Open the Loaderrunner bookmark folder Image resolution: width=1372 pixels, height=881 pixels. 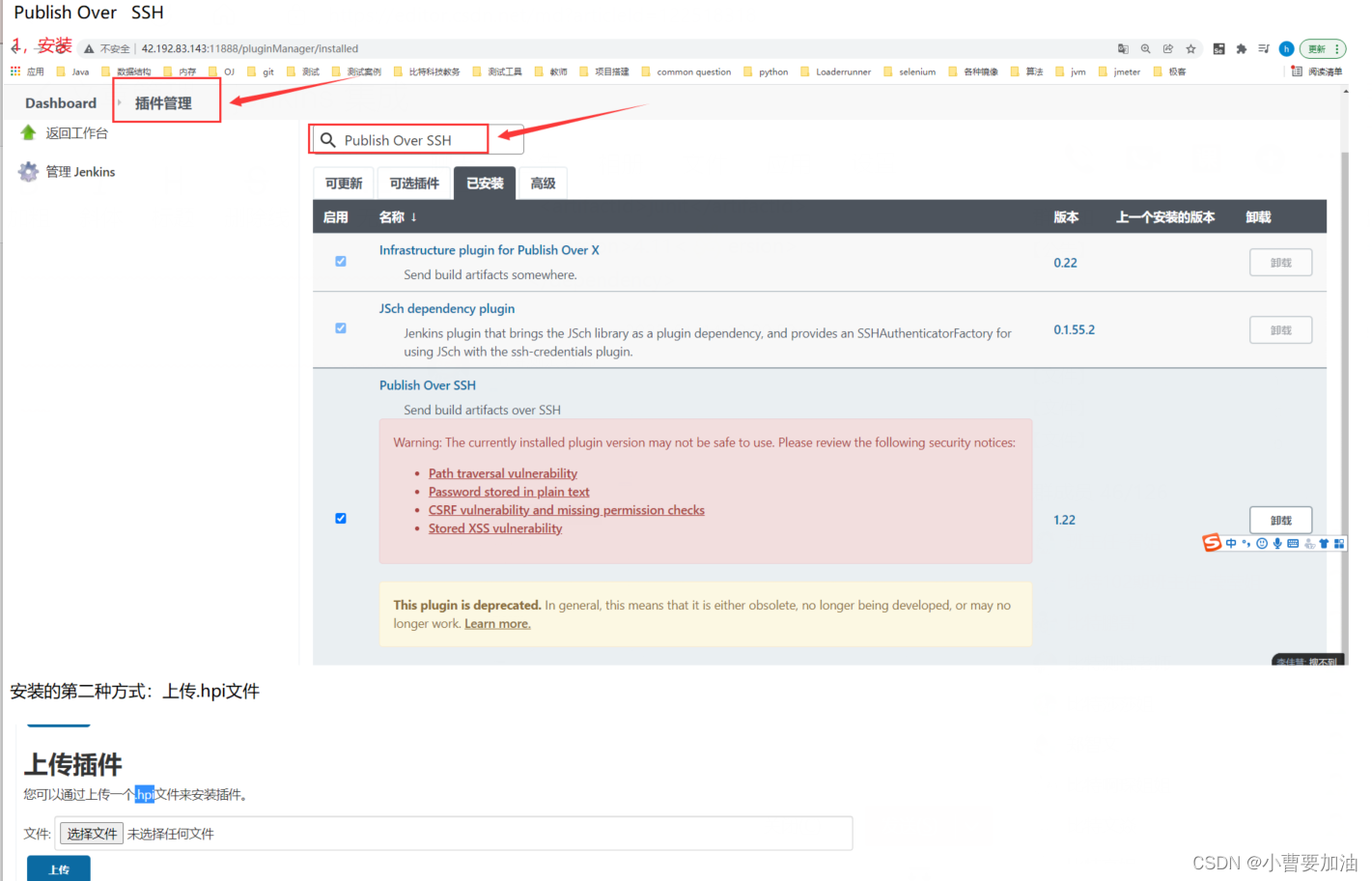(x=835, y=71)
